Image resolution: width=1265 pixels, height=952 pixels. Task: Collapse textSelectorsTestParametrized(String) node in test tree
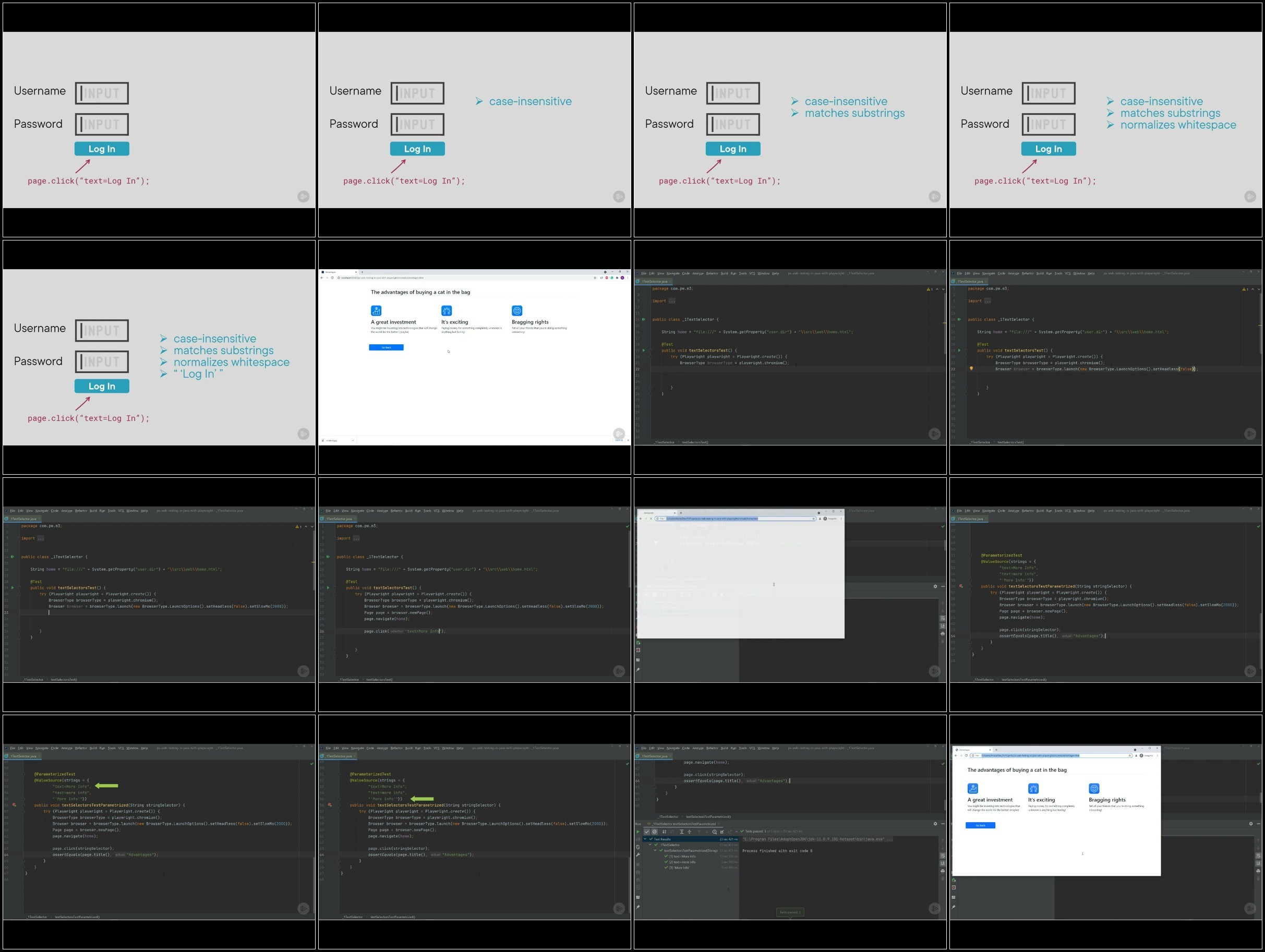click(655, 850)
